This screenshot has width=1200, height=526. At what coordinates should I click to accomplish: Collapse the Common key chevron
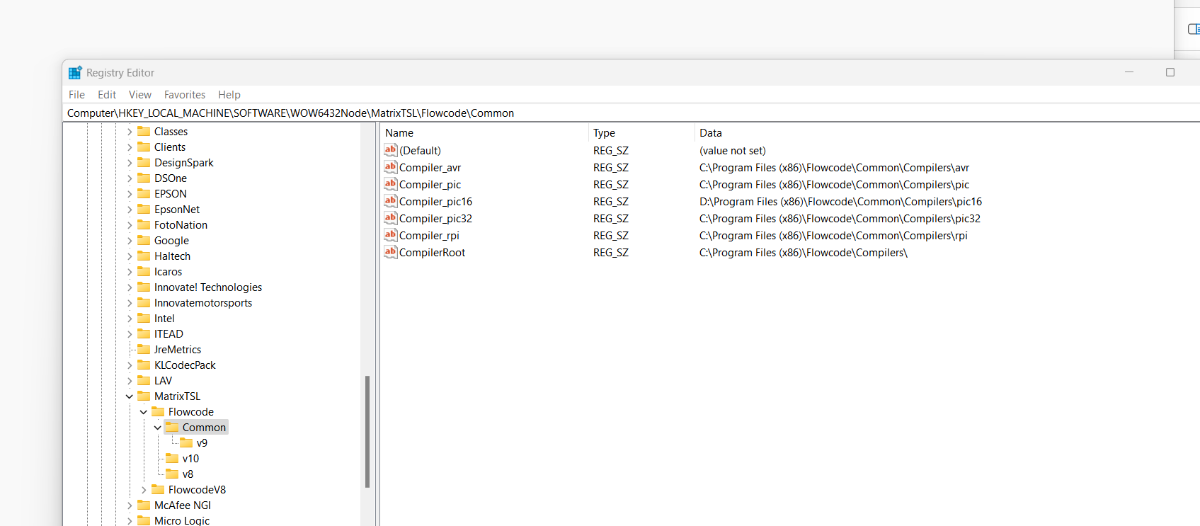point(157,427)
